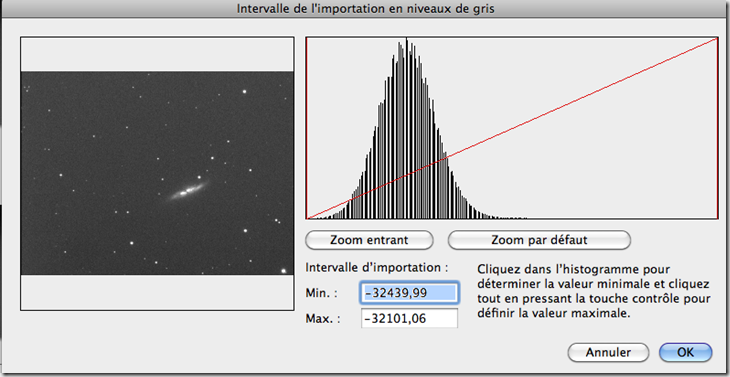Click the red left boundary line of histogram

pos(306,128)
